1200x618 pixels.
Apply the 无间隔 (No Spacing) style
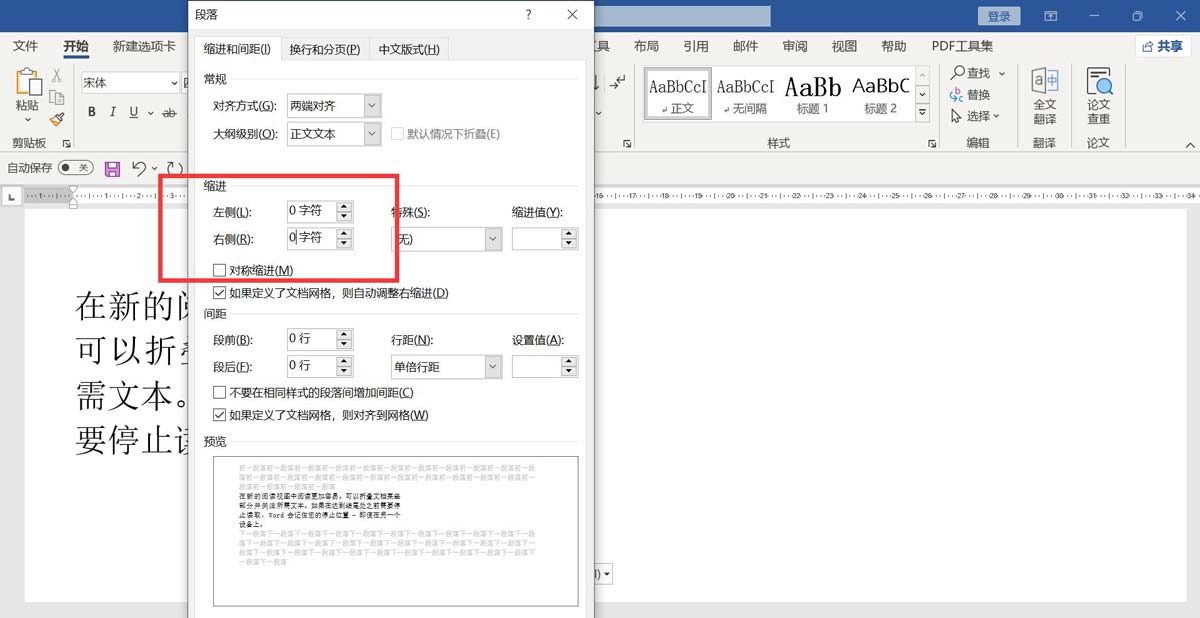pyautogui.click(x=746, y=95)
